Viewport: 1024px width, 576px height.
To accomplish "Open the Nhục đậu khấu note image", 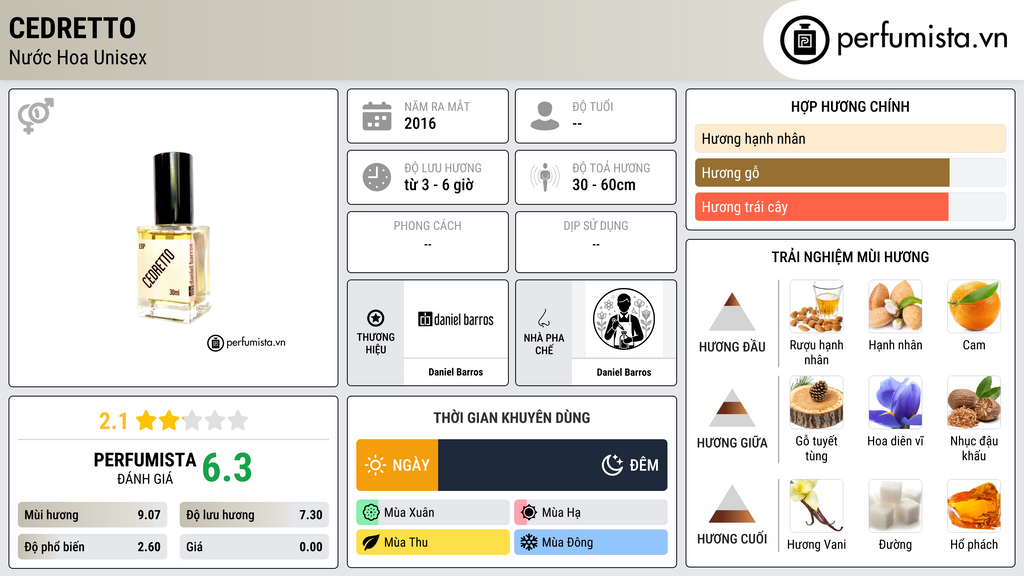I will click(974, 402).
